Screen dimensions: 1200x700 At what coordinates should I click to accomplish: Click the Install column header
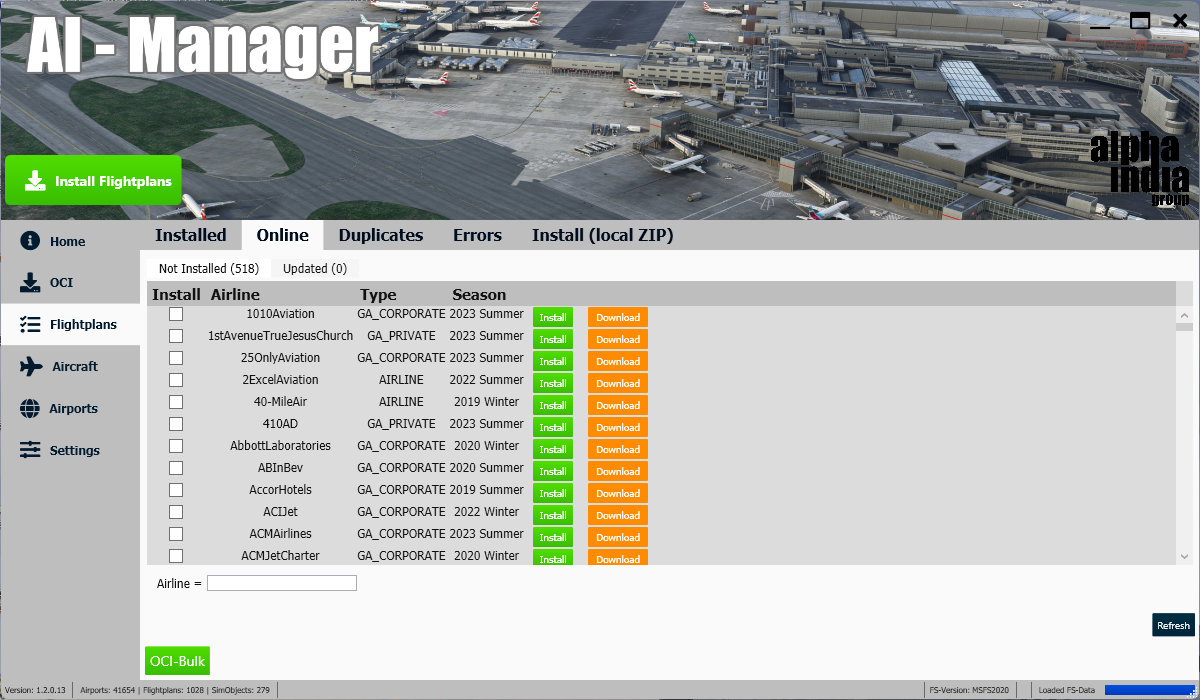(x=176, y=294)
